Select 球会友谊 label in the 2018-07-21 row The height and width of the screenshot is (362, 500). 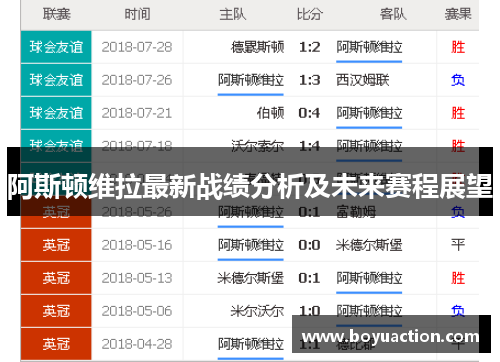tap(56, 113)
